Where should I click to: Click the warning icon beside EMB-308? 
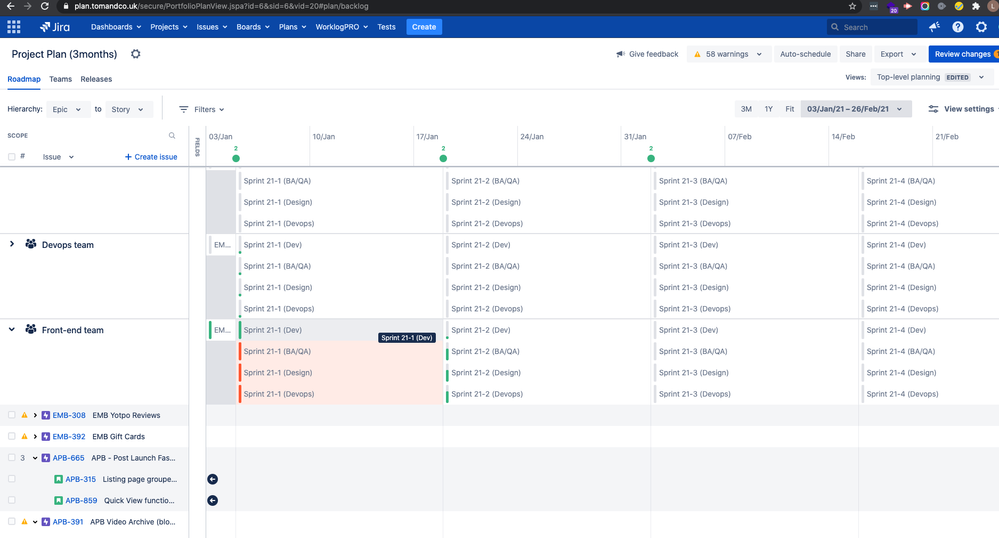(x=24, y=415)
